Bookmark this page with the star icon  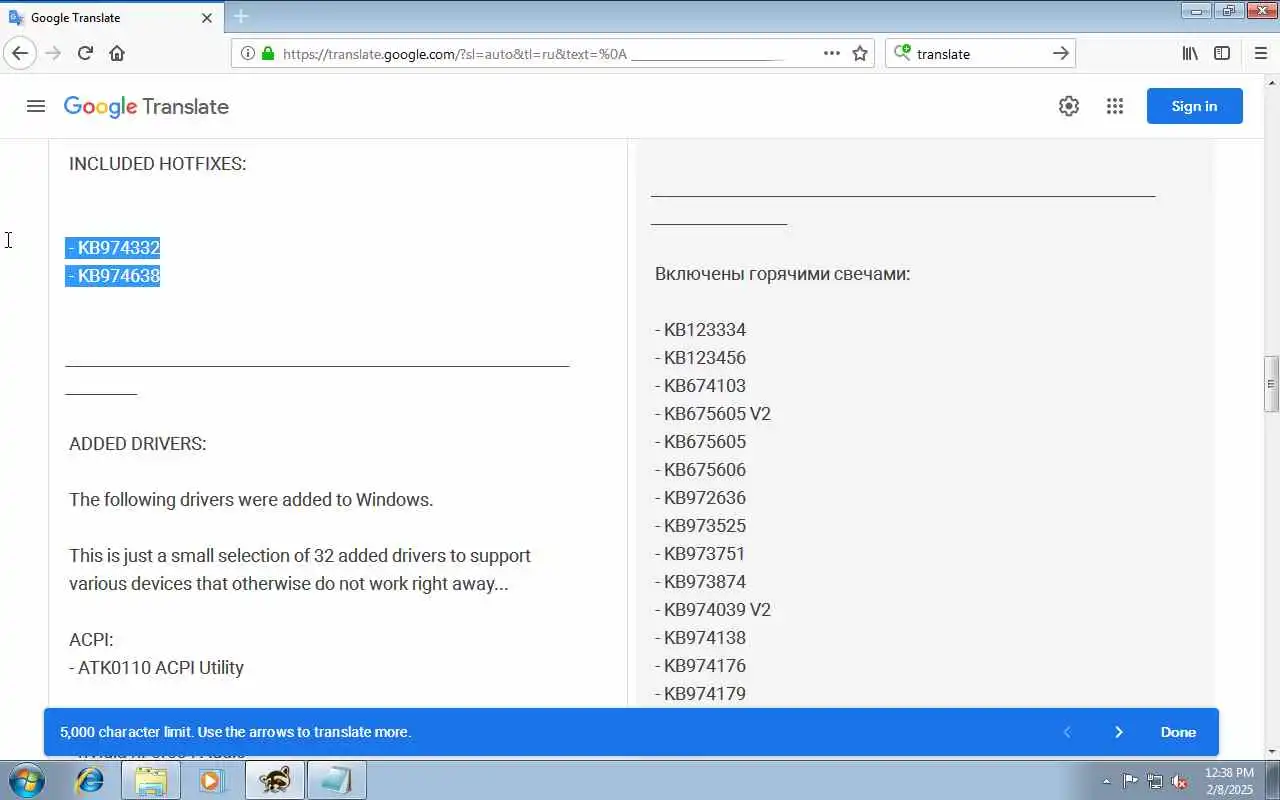coord(860,53)
